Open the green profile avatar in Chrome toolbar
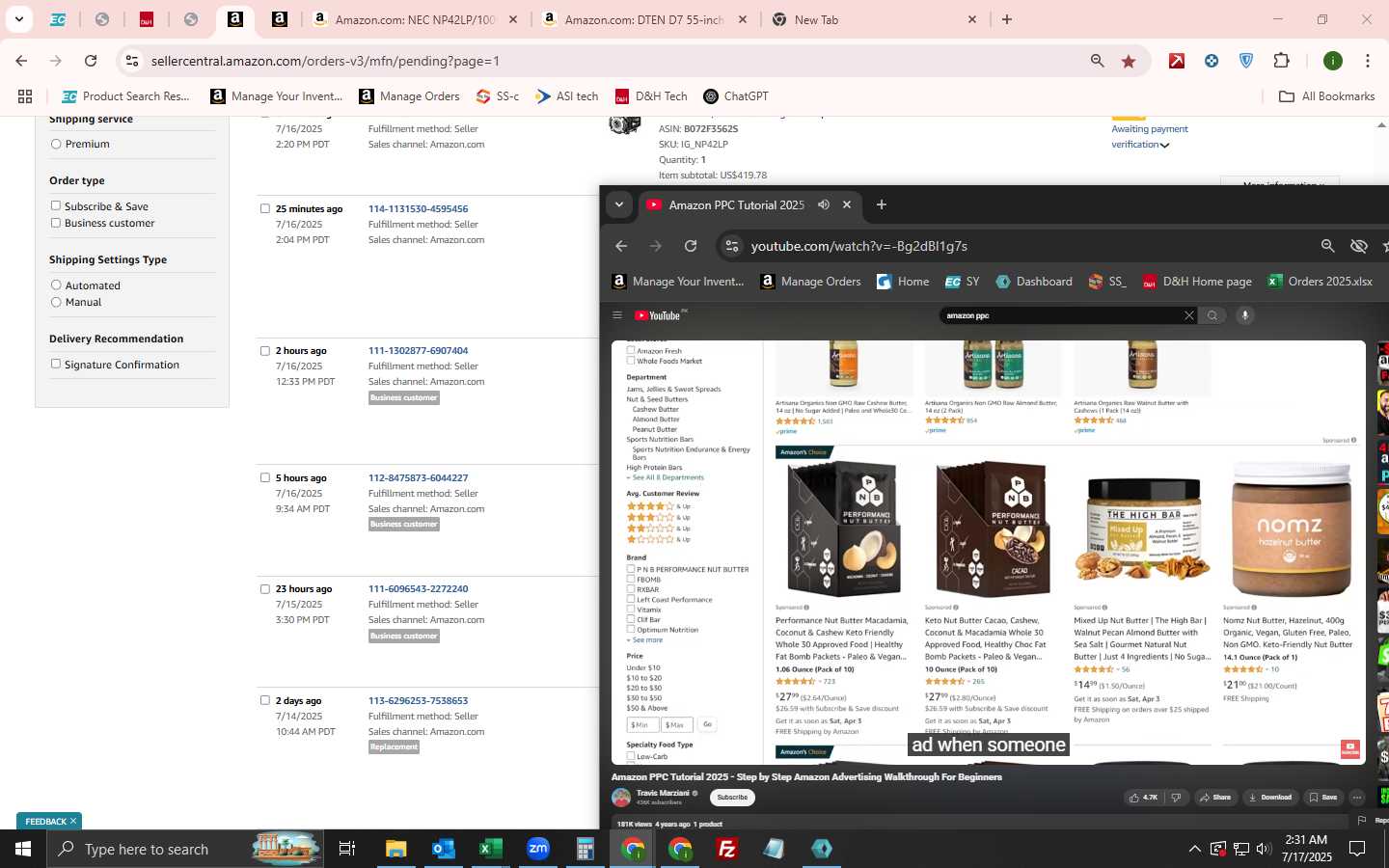 pyautogui.click(x=1333, y=61)
